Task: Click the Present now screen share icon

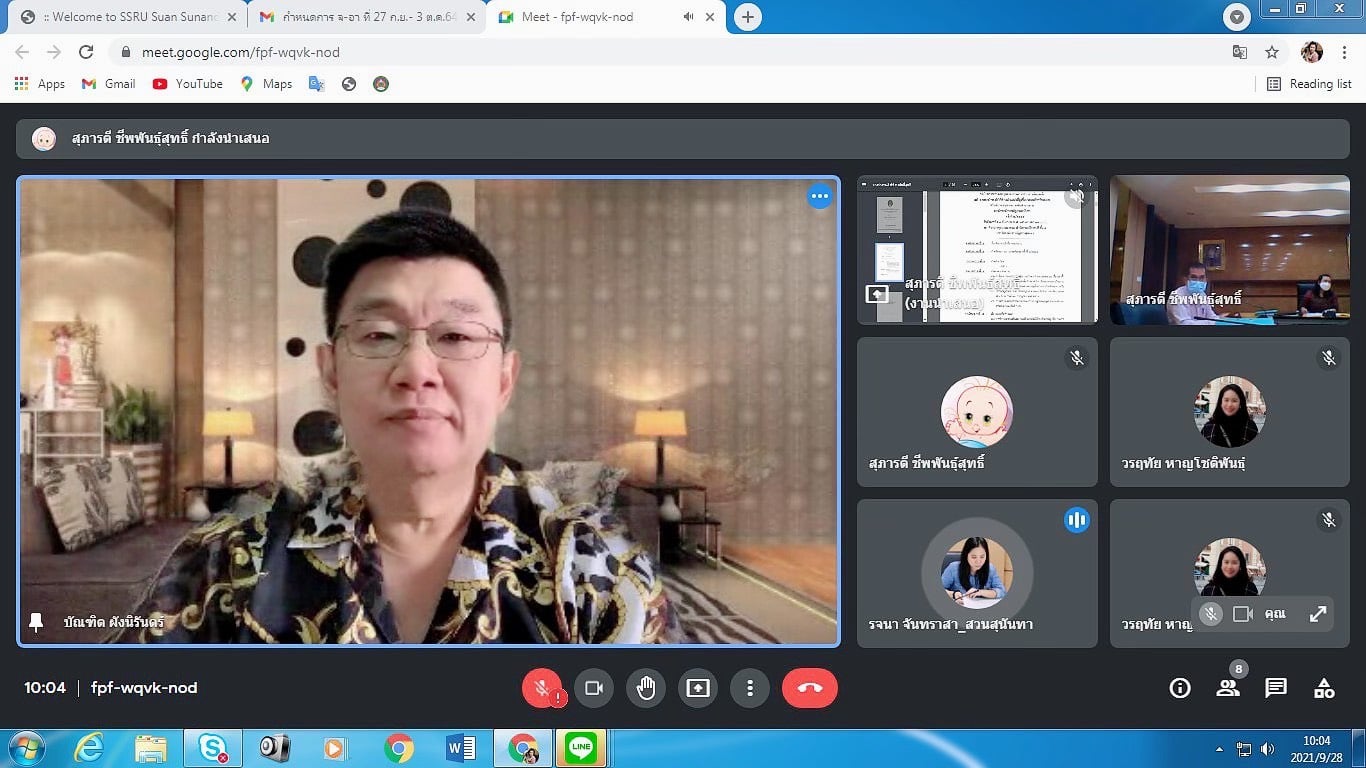Action: tap(698, 688)
